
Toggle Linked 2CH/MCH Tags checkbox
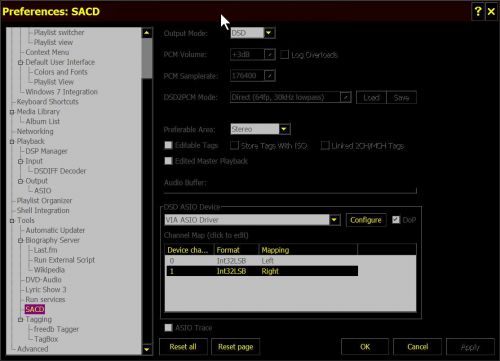pos(325,145)
